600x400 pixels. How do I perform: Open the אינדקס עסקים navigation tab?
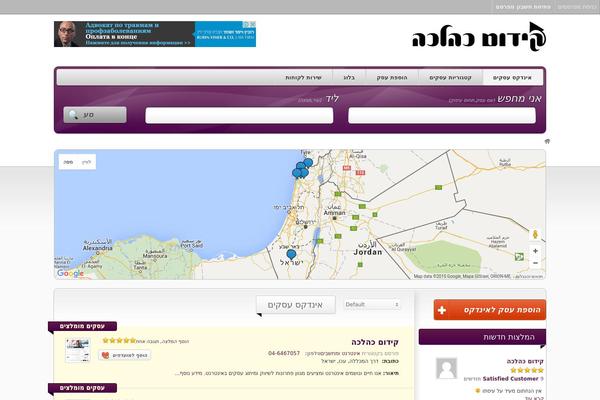(x=512, y=78)
